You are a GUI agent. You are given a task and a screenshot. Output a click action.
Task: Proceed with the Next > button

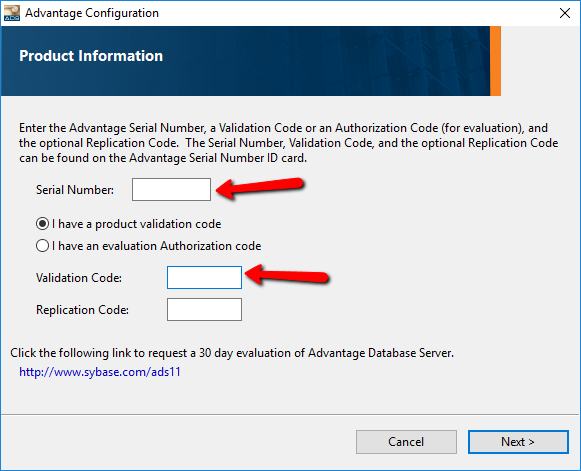[x=518, y=442]
